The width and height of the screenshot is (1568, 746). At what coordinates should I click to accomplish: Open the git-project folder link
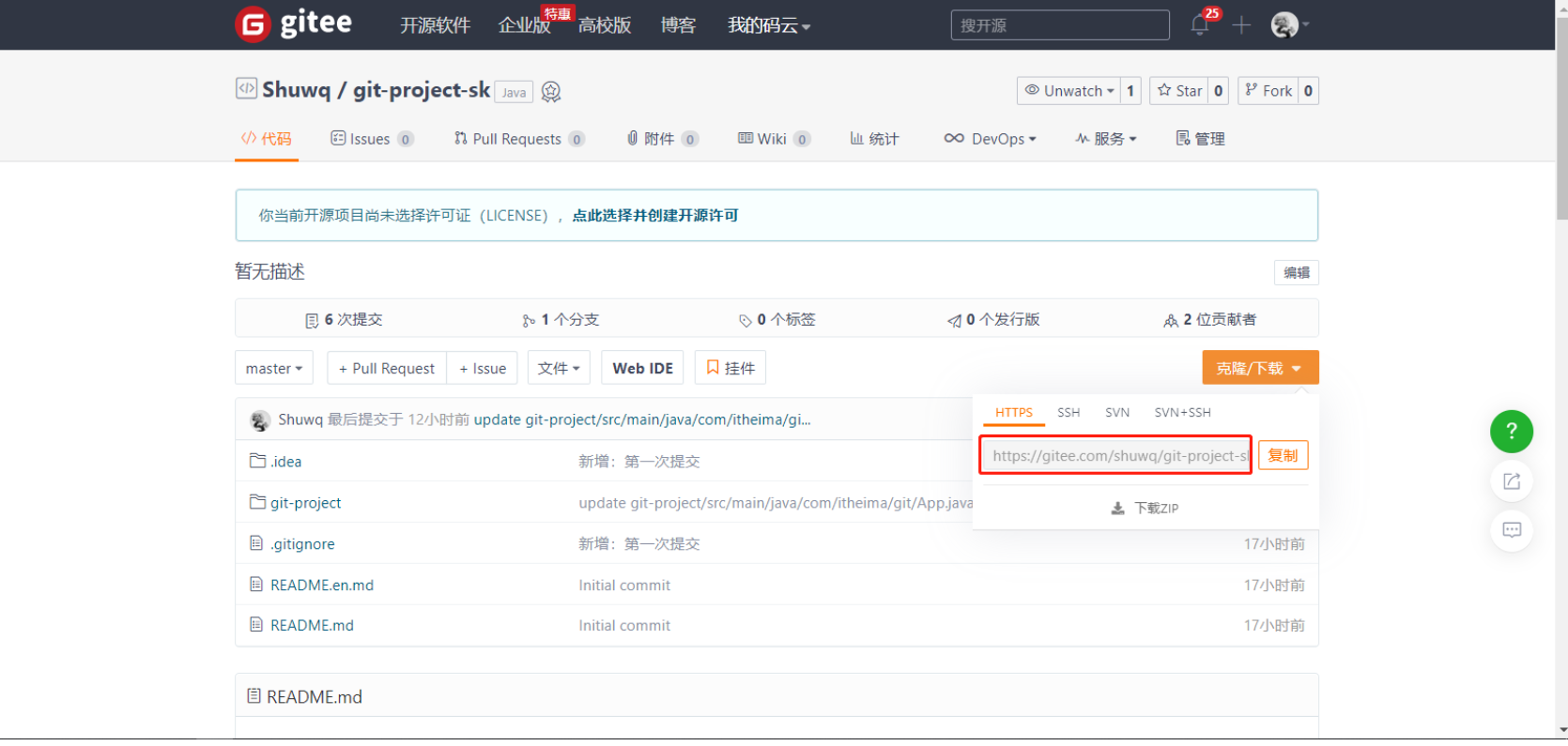click(x=305, y=503)
